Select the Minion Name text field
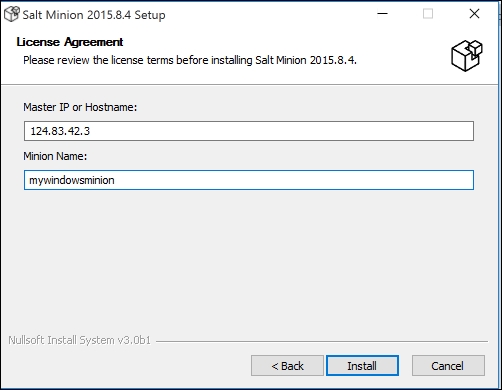502x390 pixels. point(249,180)
